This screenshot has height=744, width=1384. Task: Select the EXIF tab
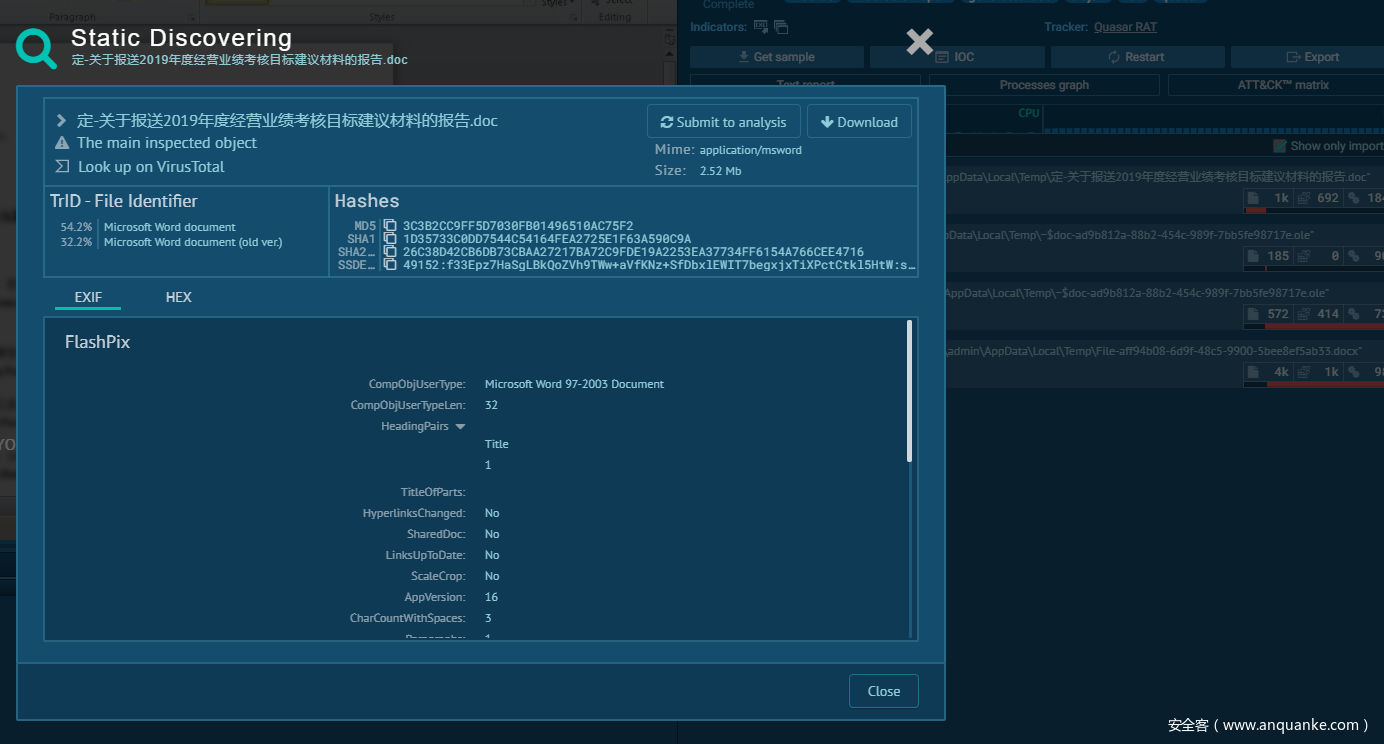(88, 297)
